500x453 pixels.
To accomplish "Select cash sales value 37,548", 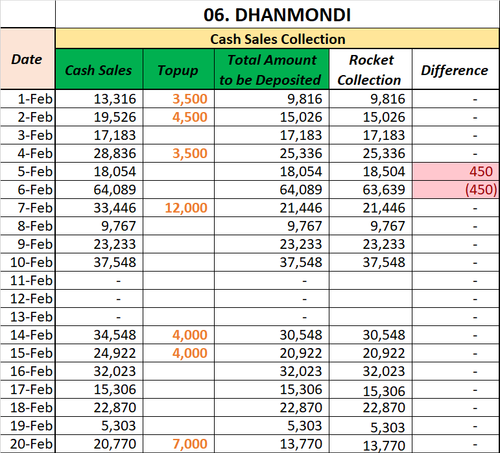I will pyautogui.click(x=99, y=262).
